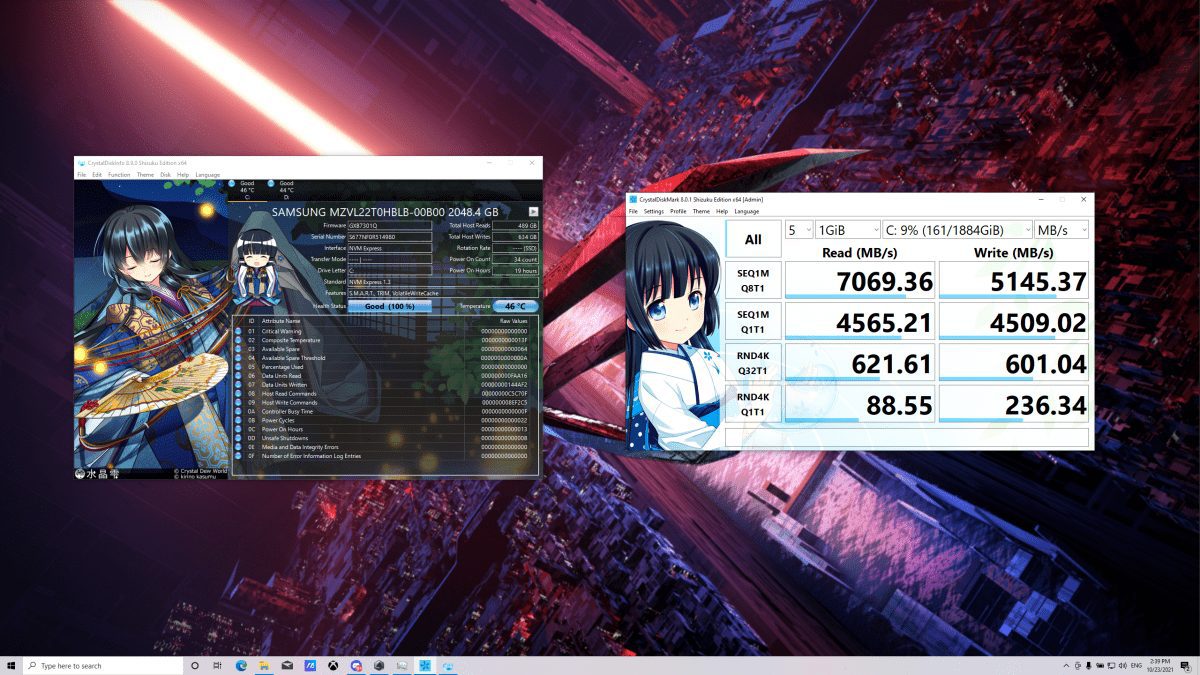Screen dimensions: 1200x675
Task: Click the 46 °C temperature button
Action: [x=515, y=306]
